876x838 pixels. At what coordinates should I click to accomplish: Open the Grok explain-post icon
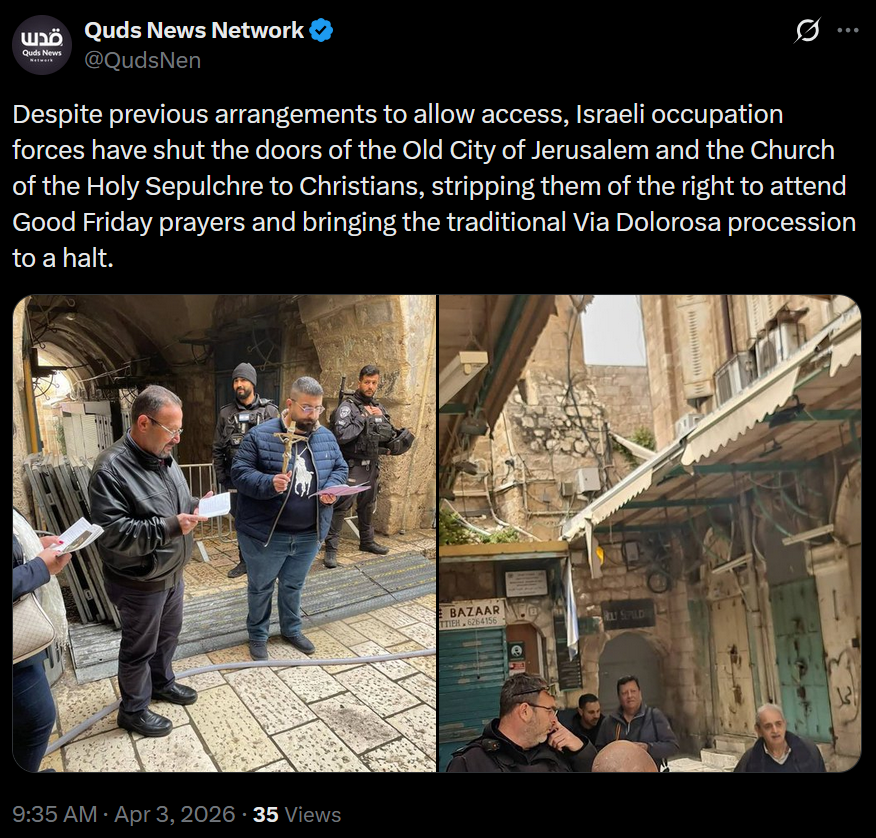[x=807, y=30]
